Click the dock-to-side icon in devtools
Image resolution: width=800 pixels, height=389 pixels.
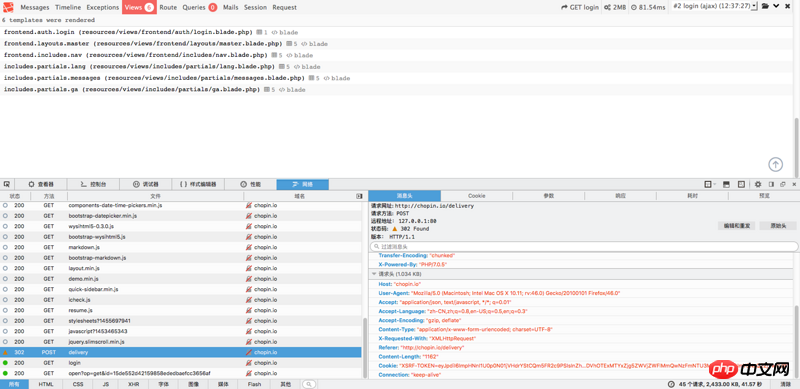point(771,184)
